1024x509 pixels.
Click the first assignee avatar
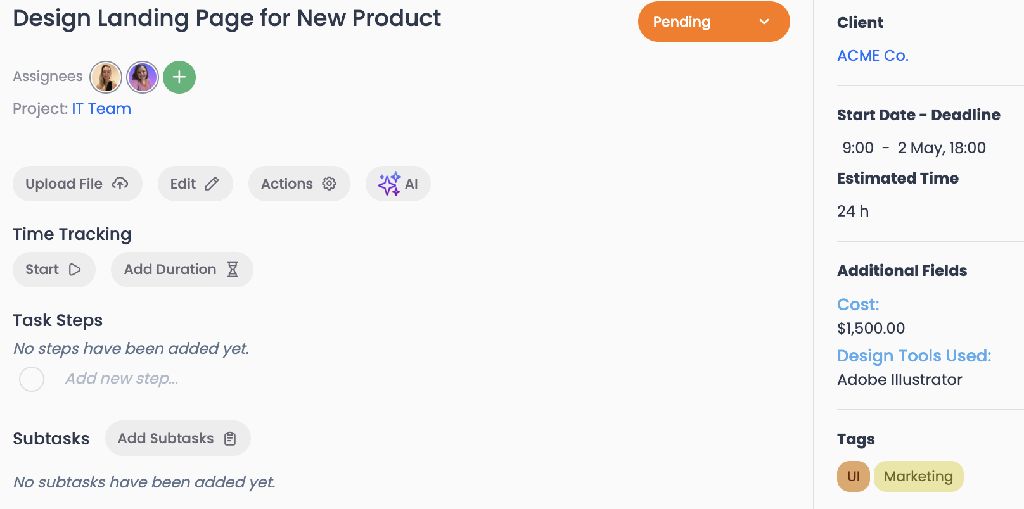106,77
